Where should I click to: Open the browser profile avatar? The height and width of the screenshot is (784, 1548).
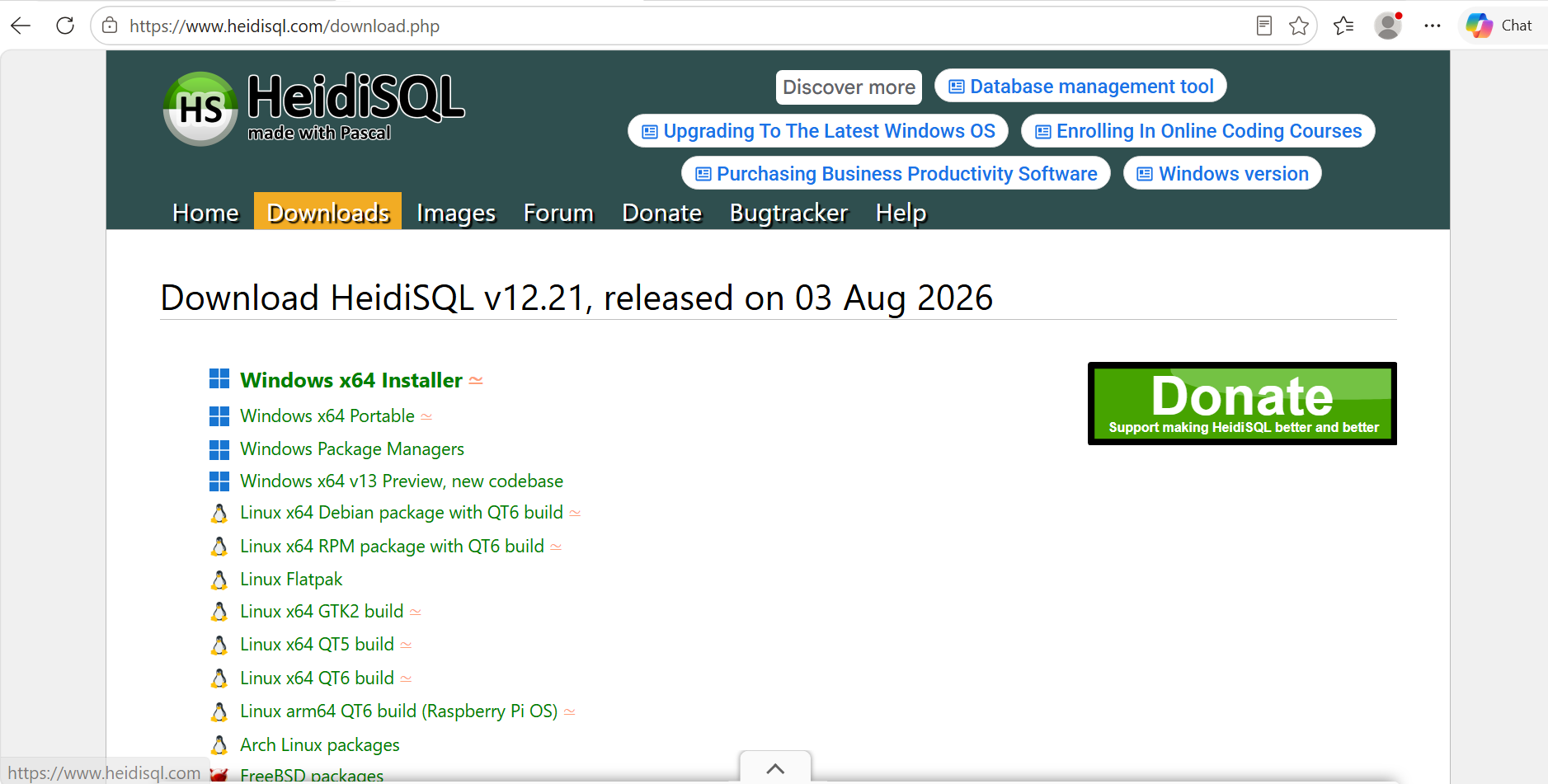[x=1388, y=26]
